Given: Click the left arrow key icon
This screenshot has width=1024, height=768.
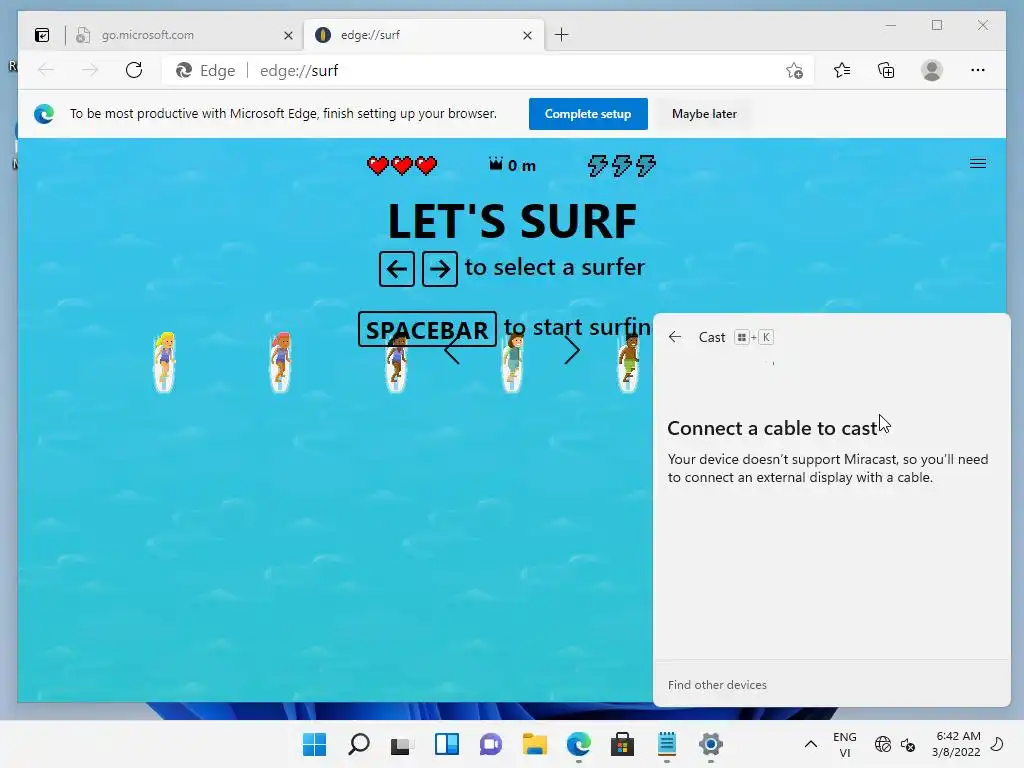Looking at the screenshot, I should pos(396,269).
